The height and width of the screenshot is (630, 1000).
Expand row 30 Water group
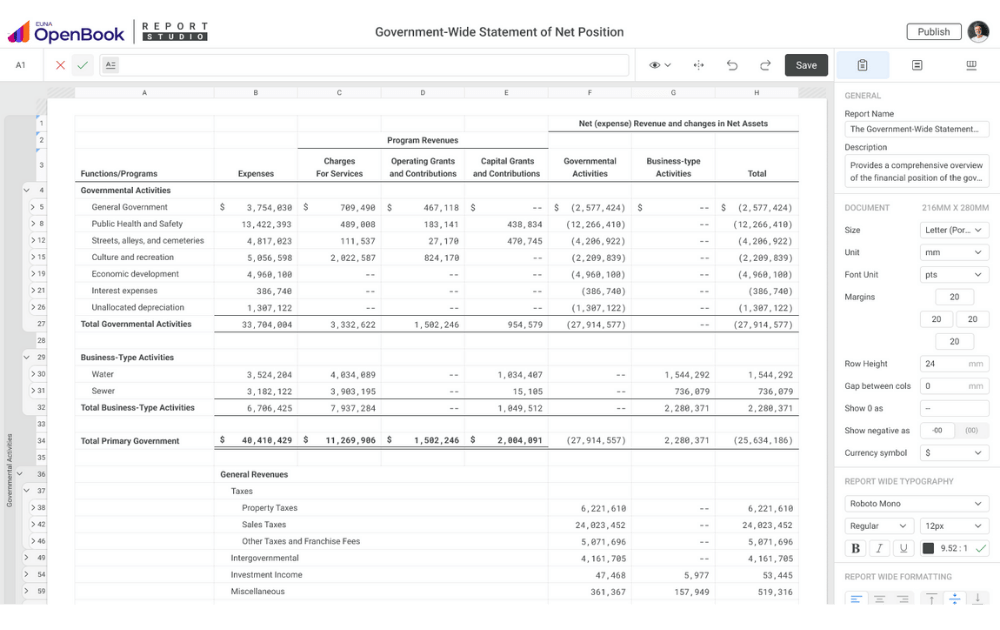point(33,374)
